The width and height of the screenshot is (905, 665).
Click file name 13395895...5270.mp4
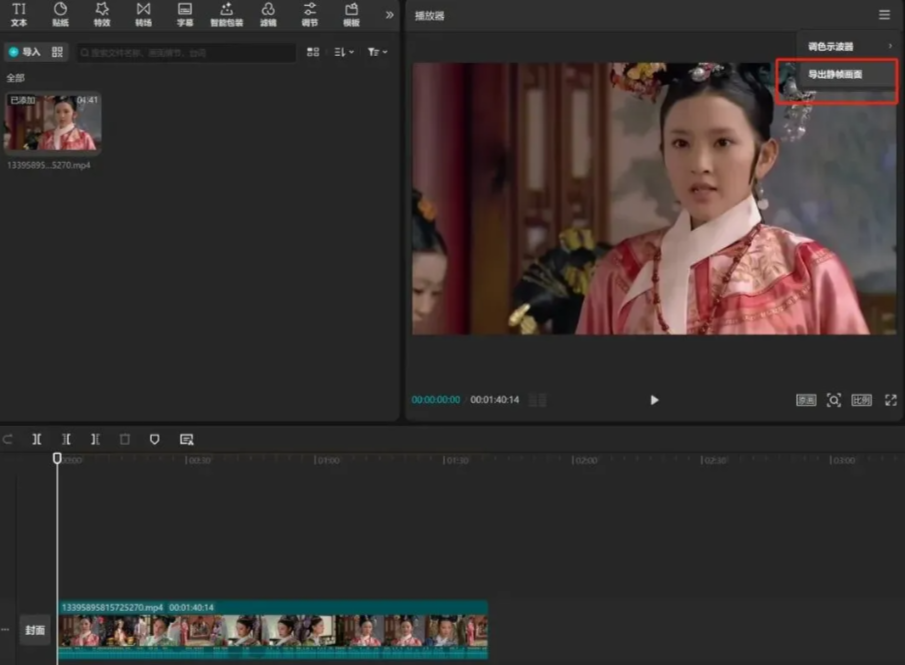48,165
